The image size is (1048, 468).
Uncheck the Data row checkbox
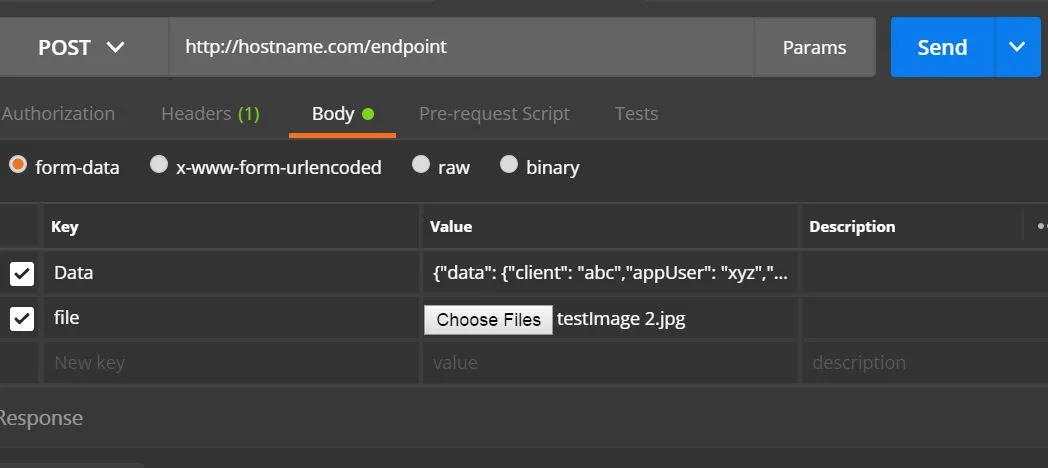click(x=22, y=273)
